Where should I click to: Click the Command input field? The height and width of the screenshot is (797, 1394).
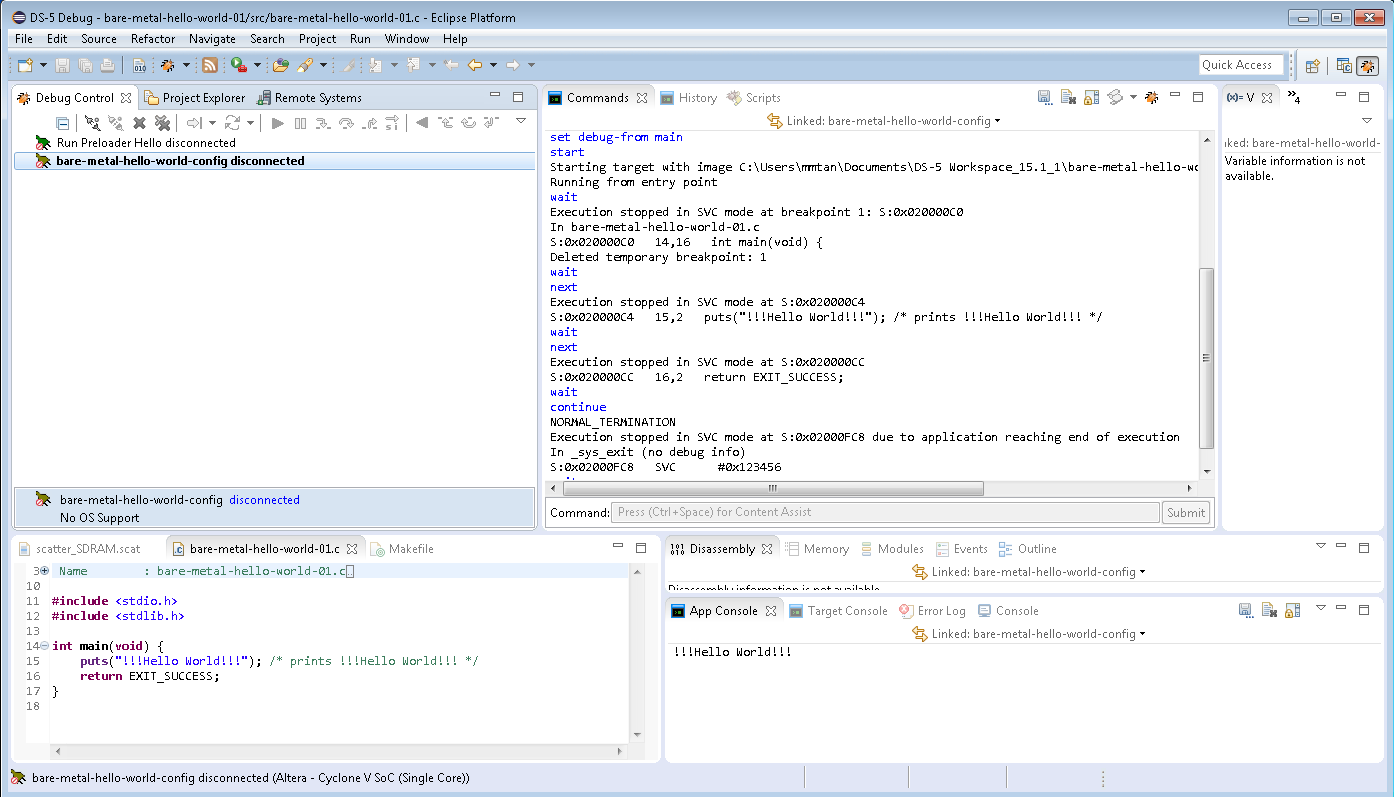tap(885, 512)
